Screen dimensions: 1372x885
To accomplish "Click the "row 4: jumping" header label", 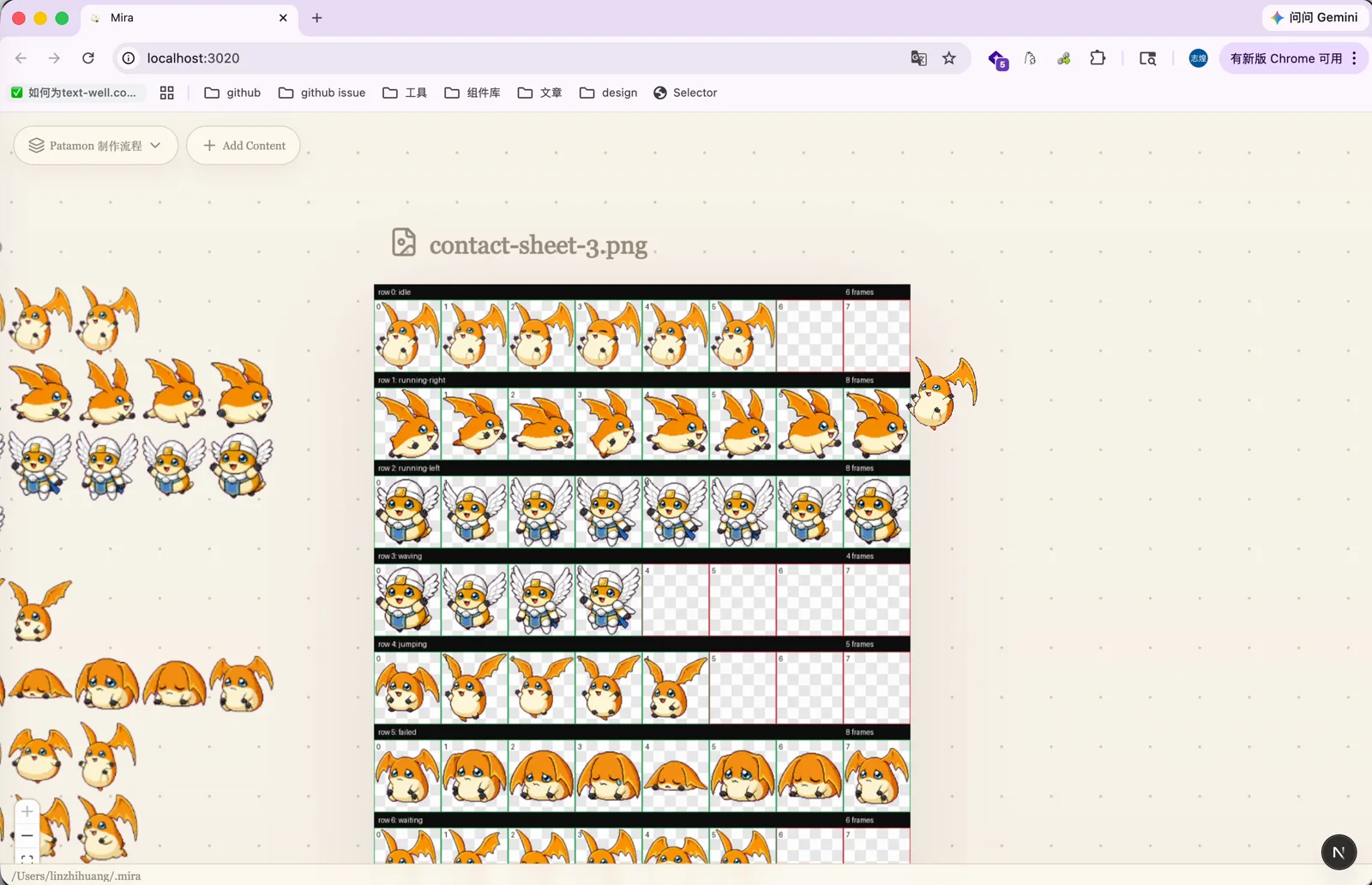I will 402,644.
